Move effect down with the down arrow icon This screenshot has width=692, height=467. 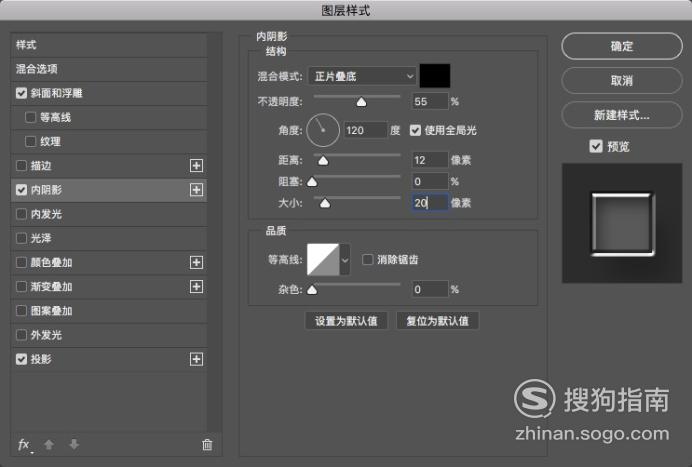pos(74,444)
